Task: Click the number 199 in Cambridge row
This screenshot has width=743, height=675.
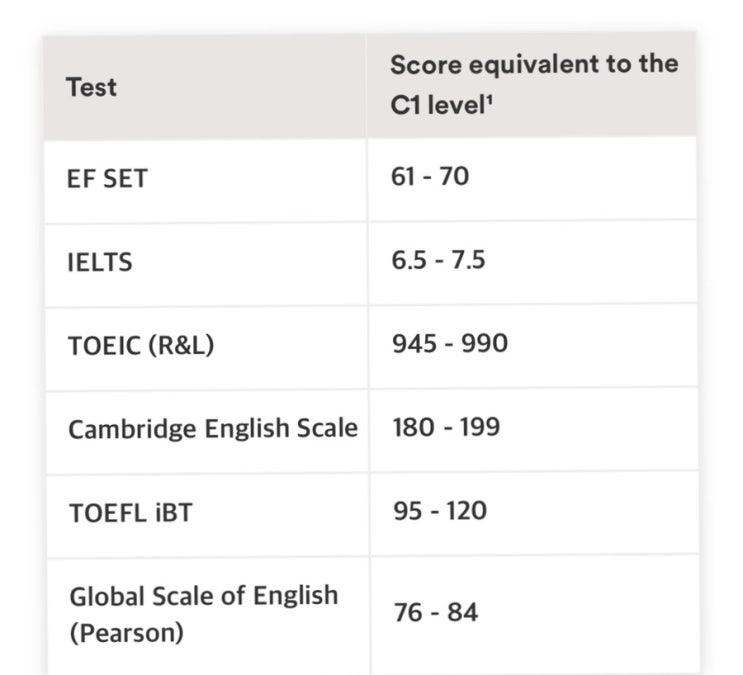Action: tap(480, 427)
